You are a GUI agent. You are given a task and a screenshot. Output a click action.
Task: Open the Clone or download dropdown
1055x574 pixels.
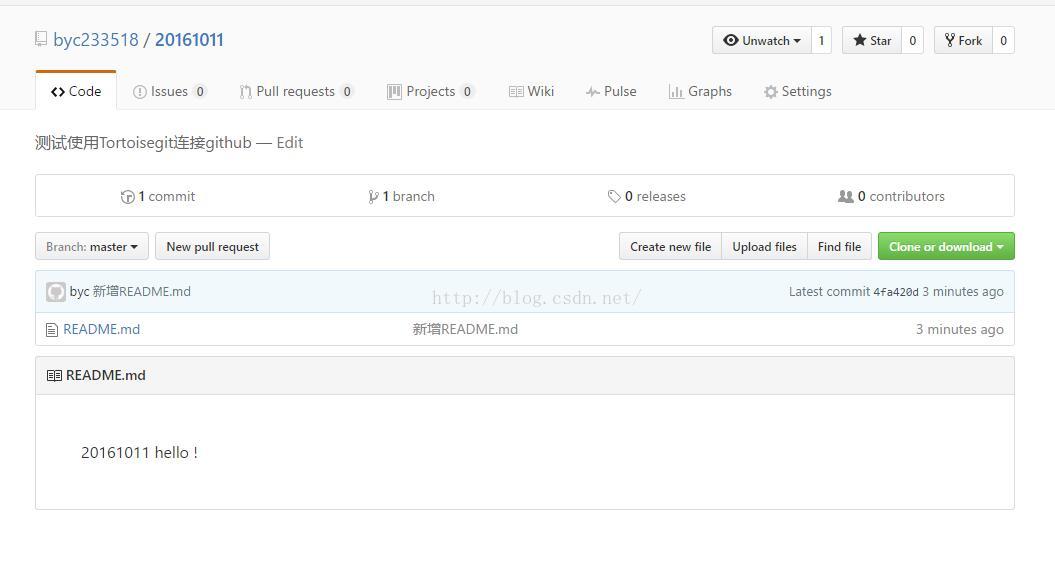(946, 246)
